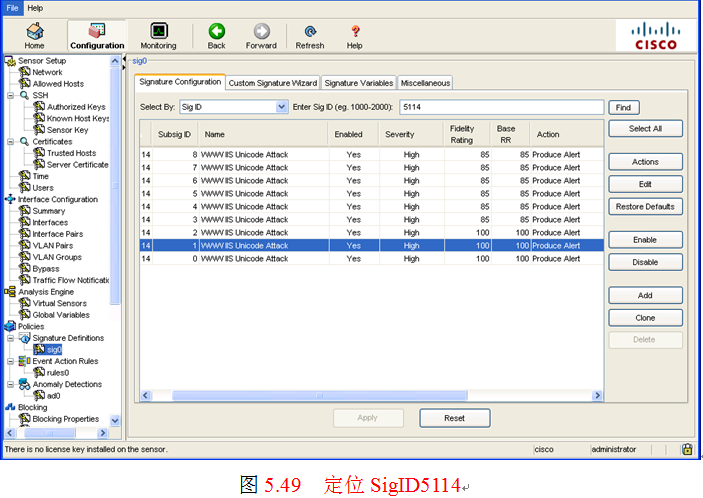703x498 pixels.
Task: Click the Find button
Action: pyautogui.click(x=623, y=108)
